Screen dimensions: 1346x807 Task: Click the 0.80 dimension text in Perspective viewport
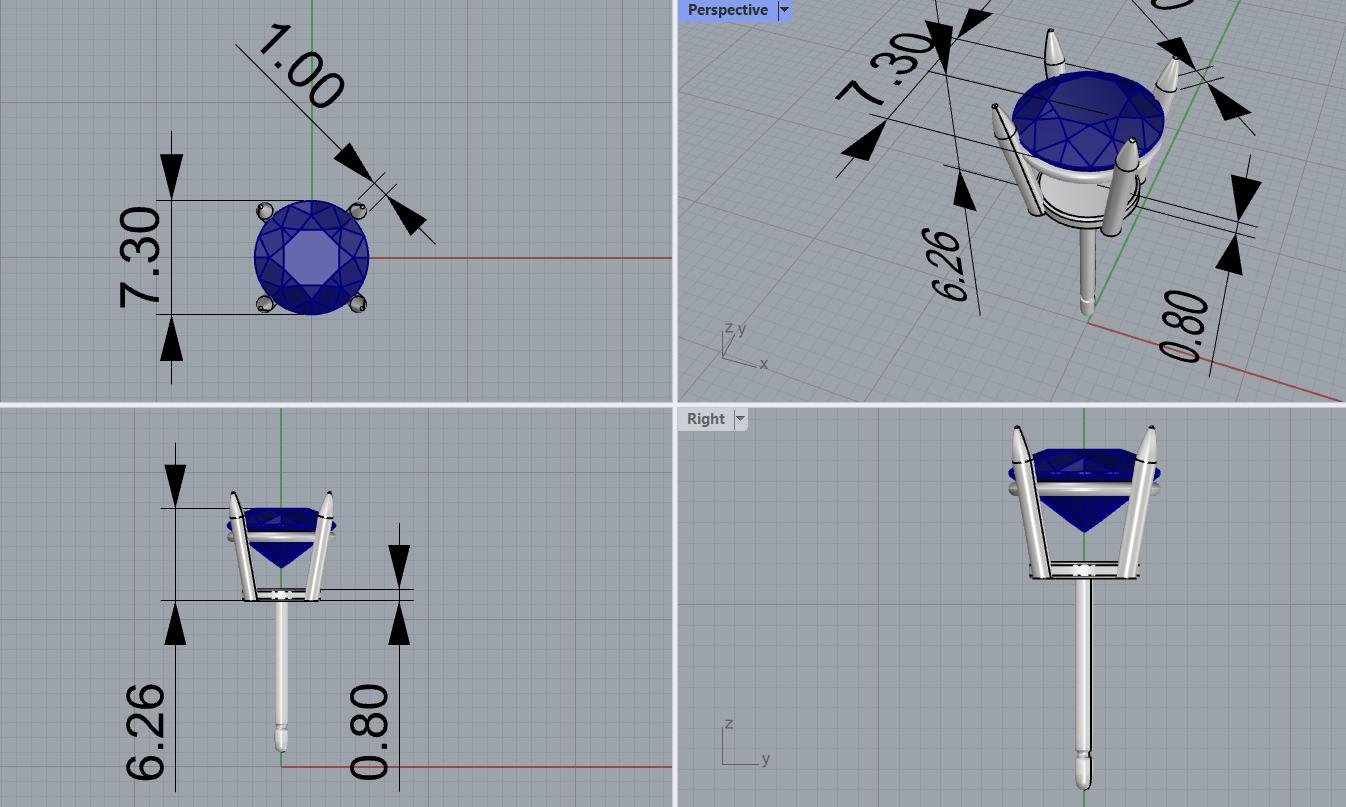[x=1184, y=326]
